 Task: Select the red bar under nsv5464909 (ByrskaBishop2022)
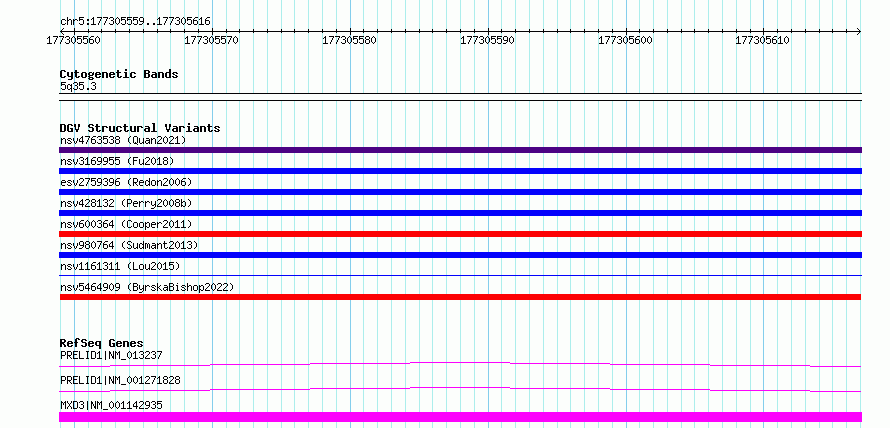tap(460, 297)
